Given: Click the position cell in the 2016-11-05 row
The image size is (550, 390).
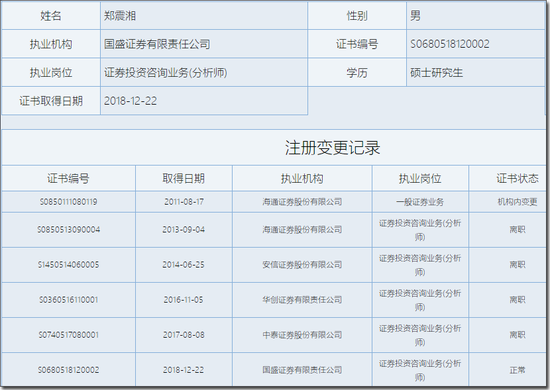Looking at the screenshot, I should [x=420, y=300].
